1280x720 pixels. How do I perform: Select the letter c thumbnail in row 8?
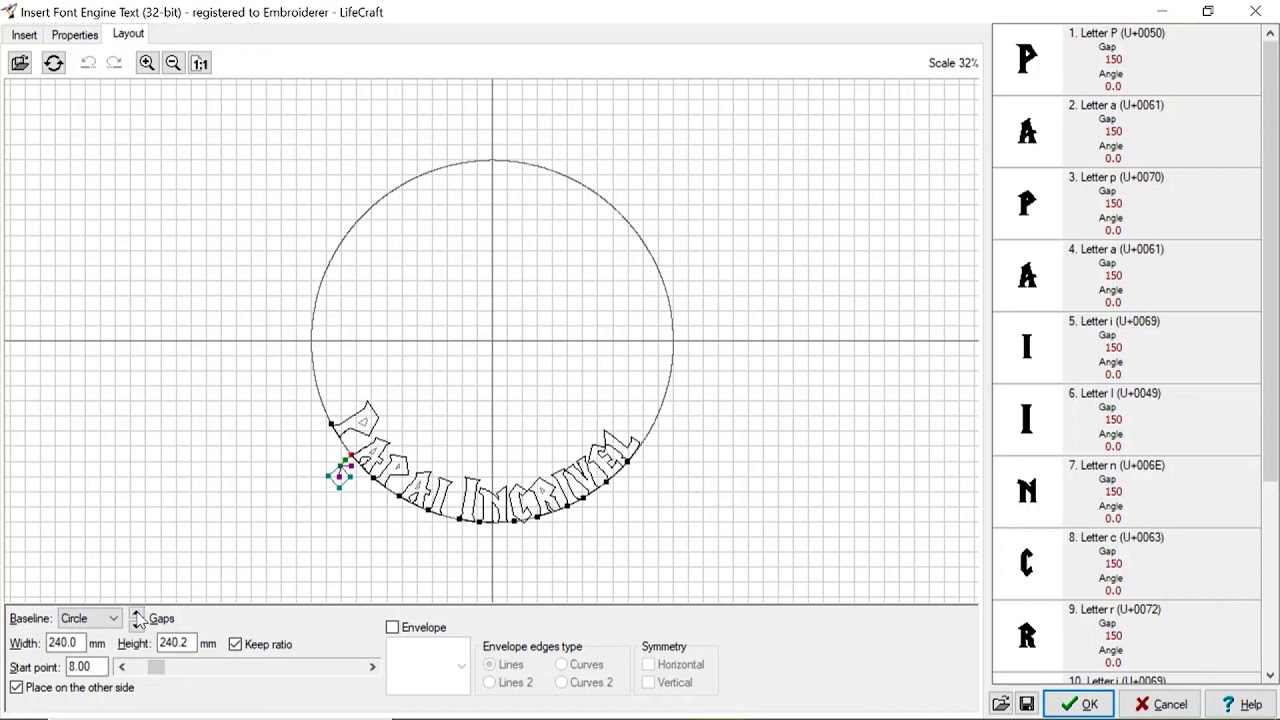click(x=1027, y=564)
